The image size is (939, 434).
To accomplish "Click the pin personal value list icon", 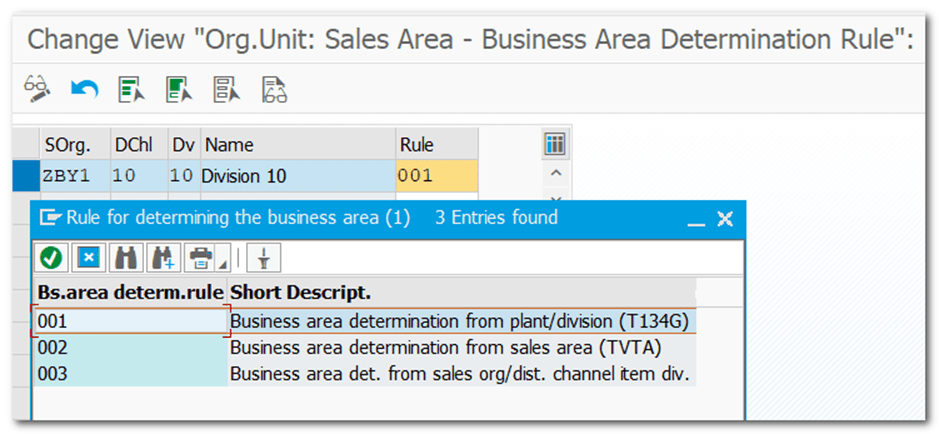I will (264, 258).
